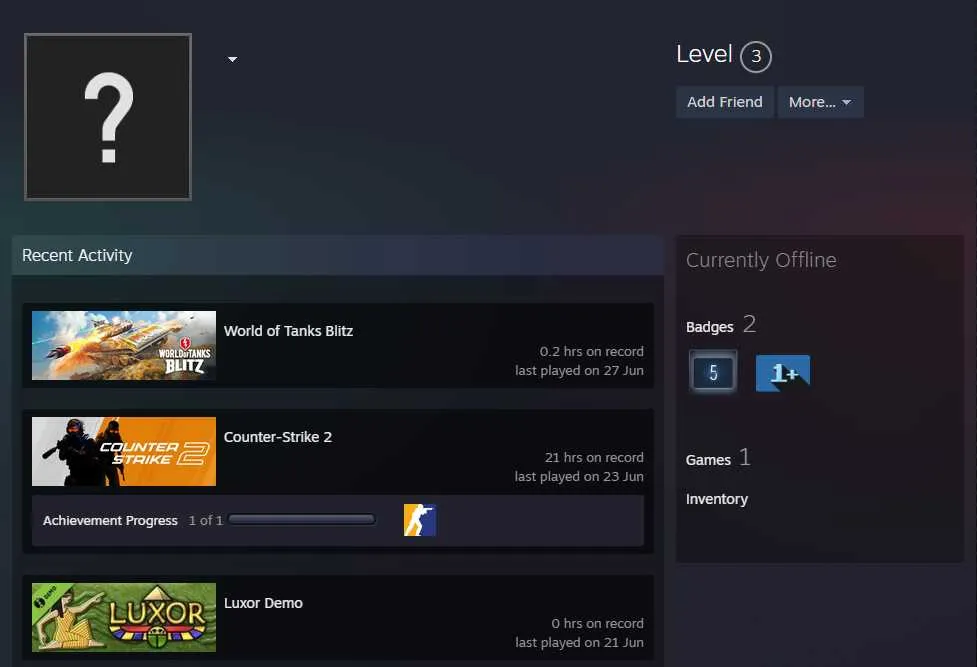Click the achievement progress bar
The image size is (977, 667).
pyautogui.click(x=302, y=519)
